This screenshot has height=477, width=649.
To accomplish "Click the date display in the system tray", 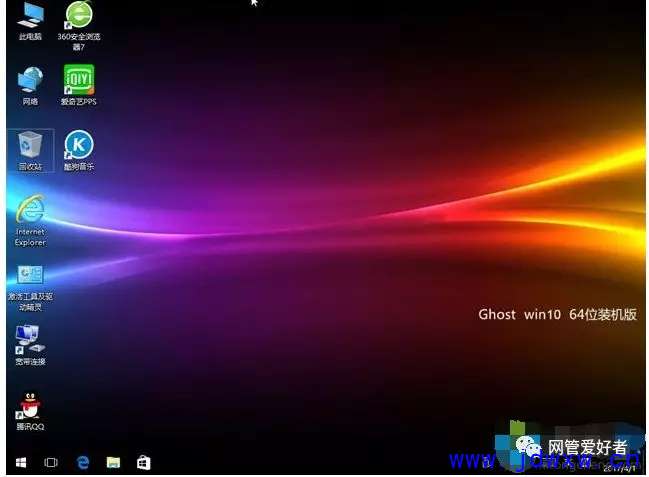I will coord(624,467).
